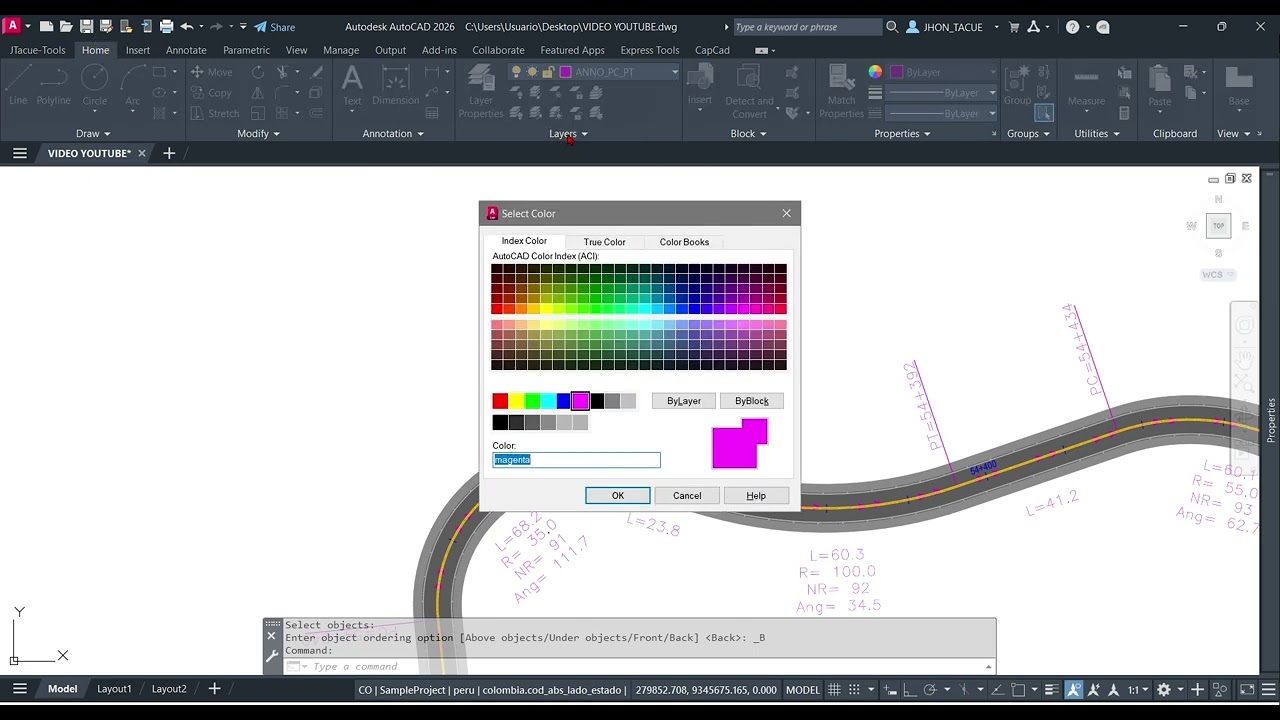The image size is (1280, 720).
Task: Choose the Copy tool in Modify panel
Action: click(211, 93)
